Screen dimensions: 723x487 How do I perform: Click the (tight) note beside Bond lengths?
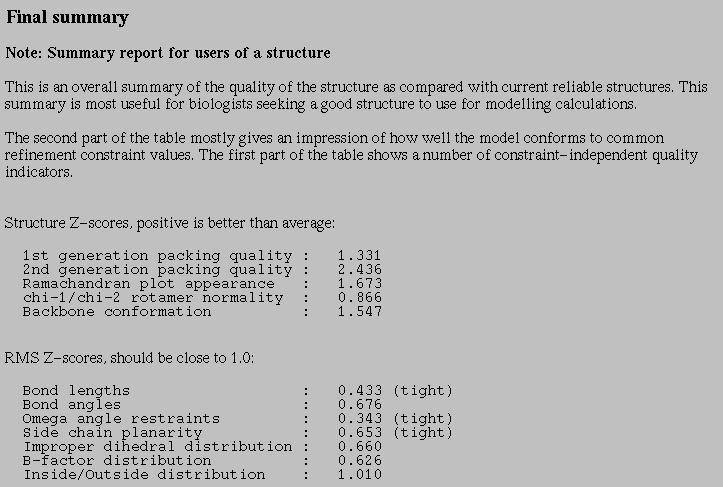point(423,391)
